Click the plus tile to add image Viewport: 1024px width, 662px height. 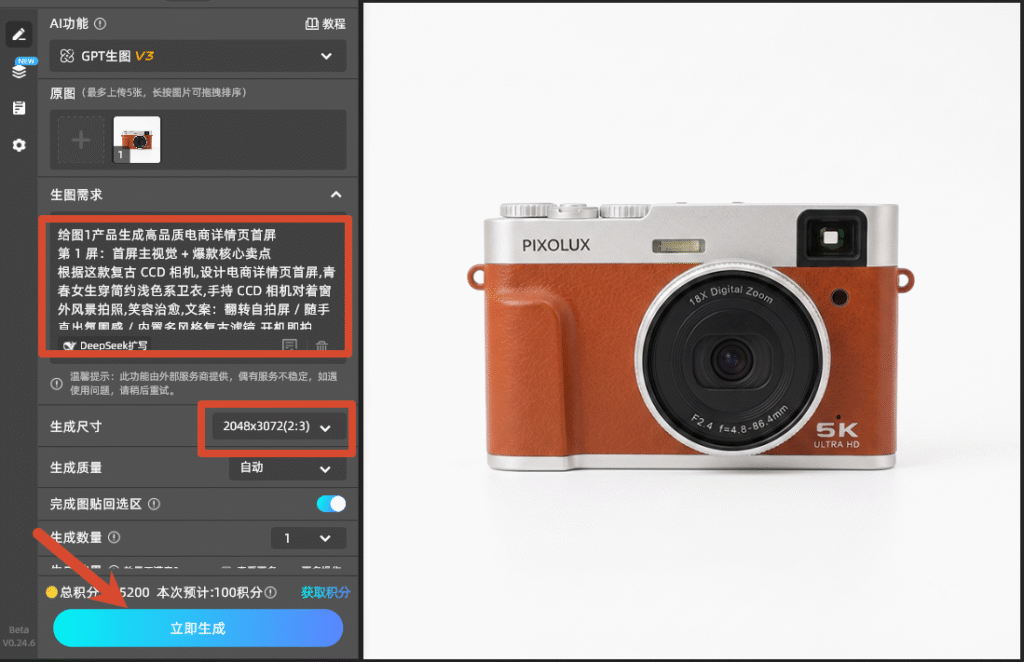(x=81, y=140)
